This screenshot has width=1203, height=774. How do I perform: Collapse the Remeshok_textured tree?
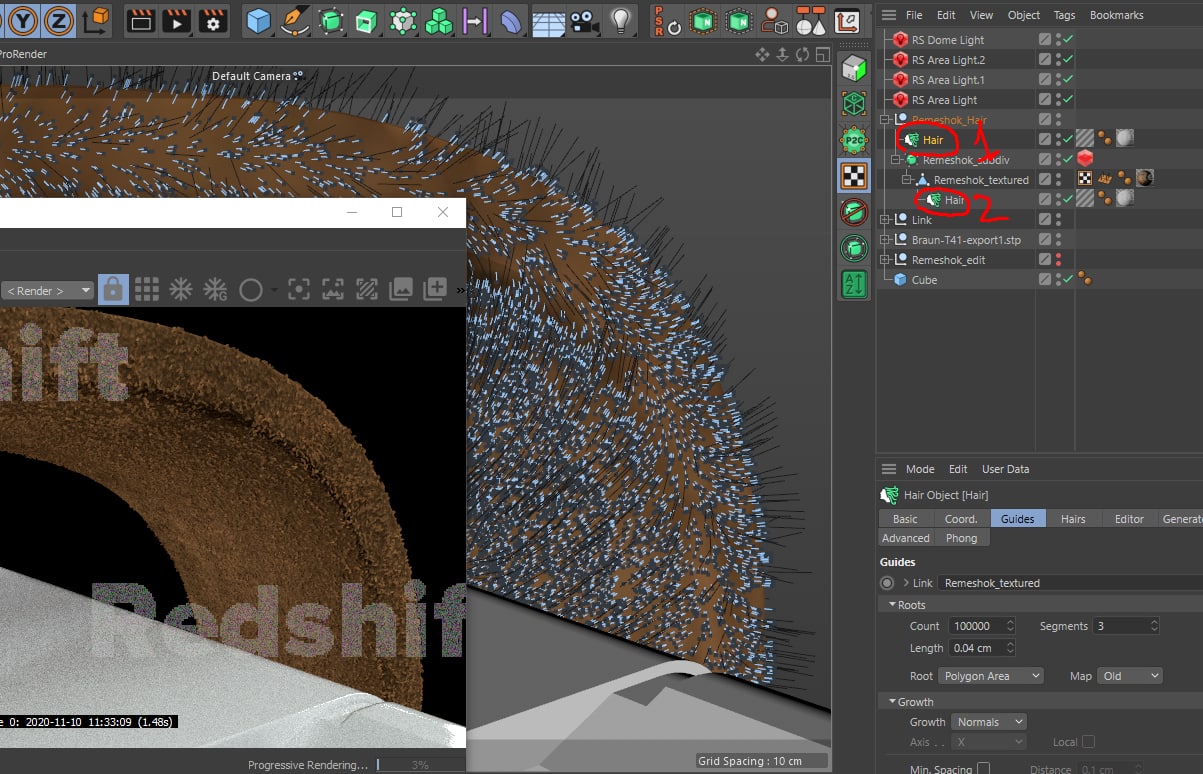click(x=907, y=180)
